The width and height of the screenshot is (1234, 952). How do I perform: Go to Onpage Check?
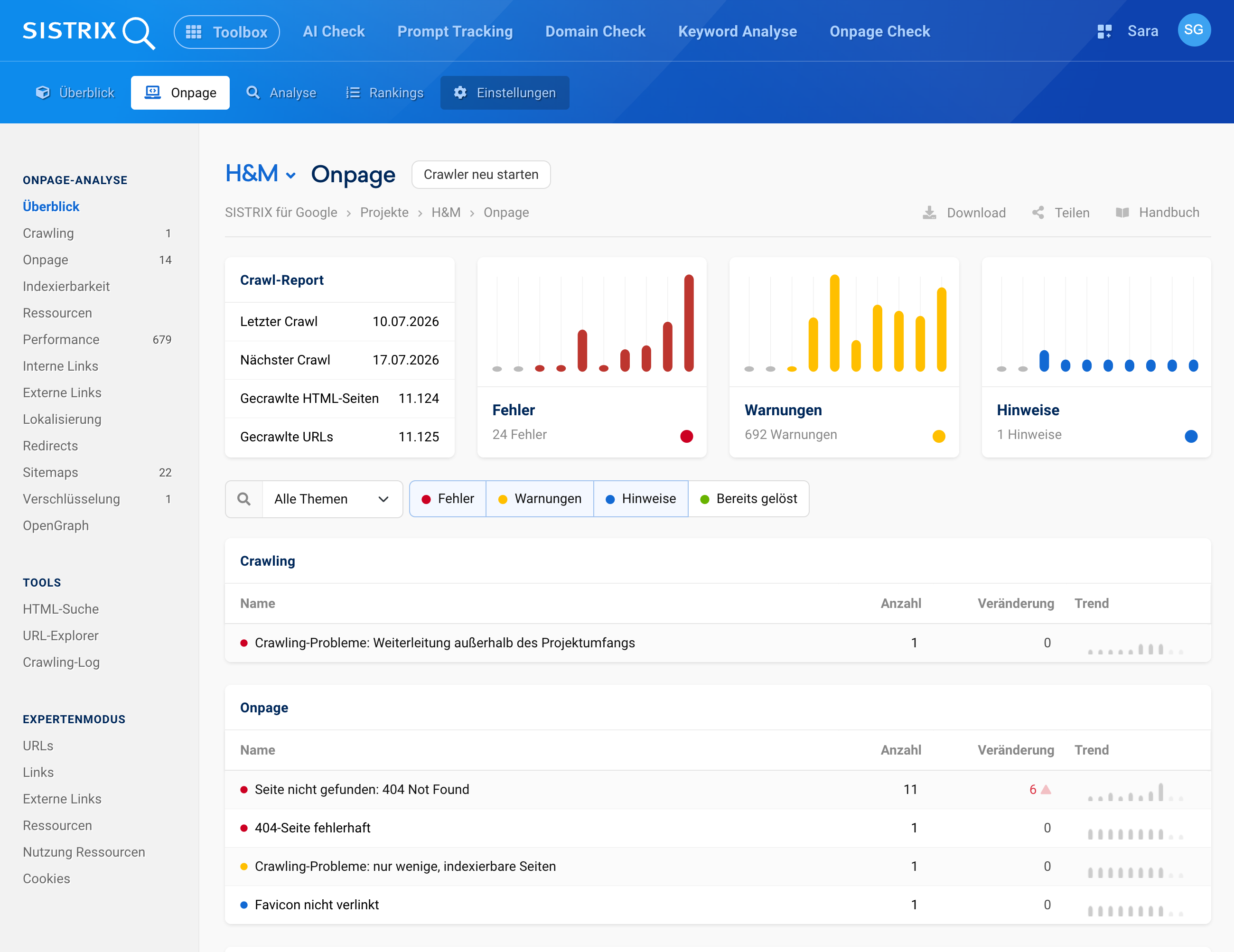pos(880,32)
